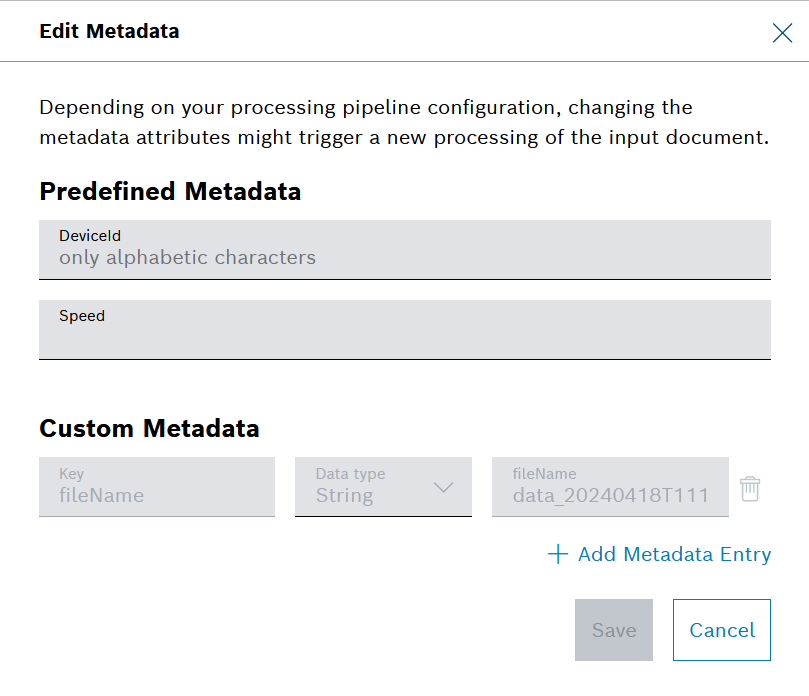Click the plus icon before Add Metadata Entry
Viewport: 809px width, 696px height.
click(558, 554)
